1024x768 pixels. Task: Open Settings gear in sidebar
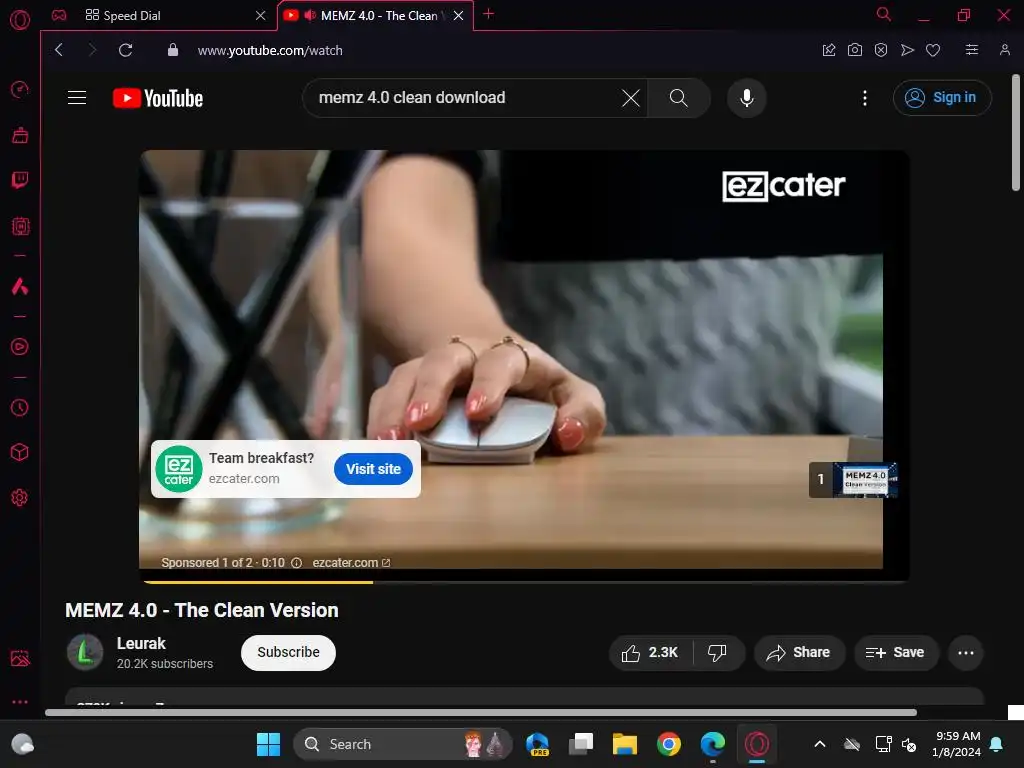click(x=20, y=498)
